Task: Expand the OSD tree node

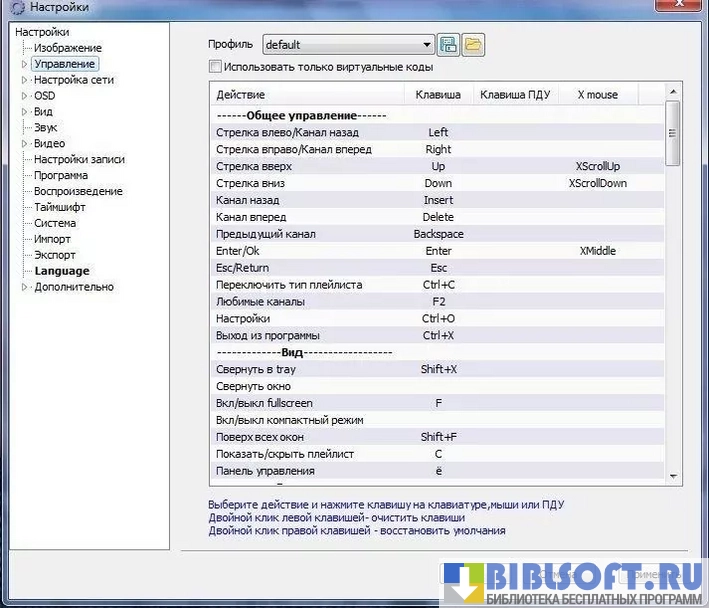Action: [25, 96]
